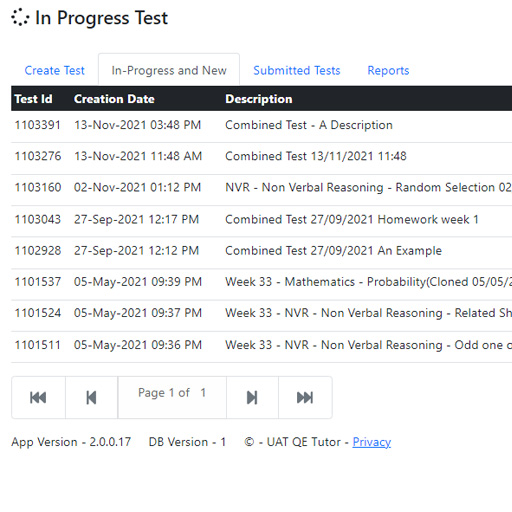
Task: Select Homework week 1 test row
Action: click(262, 219)
